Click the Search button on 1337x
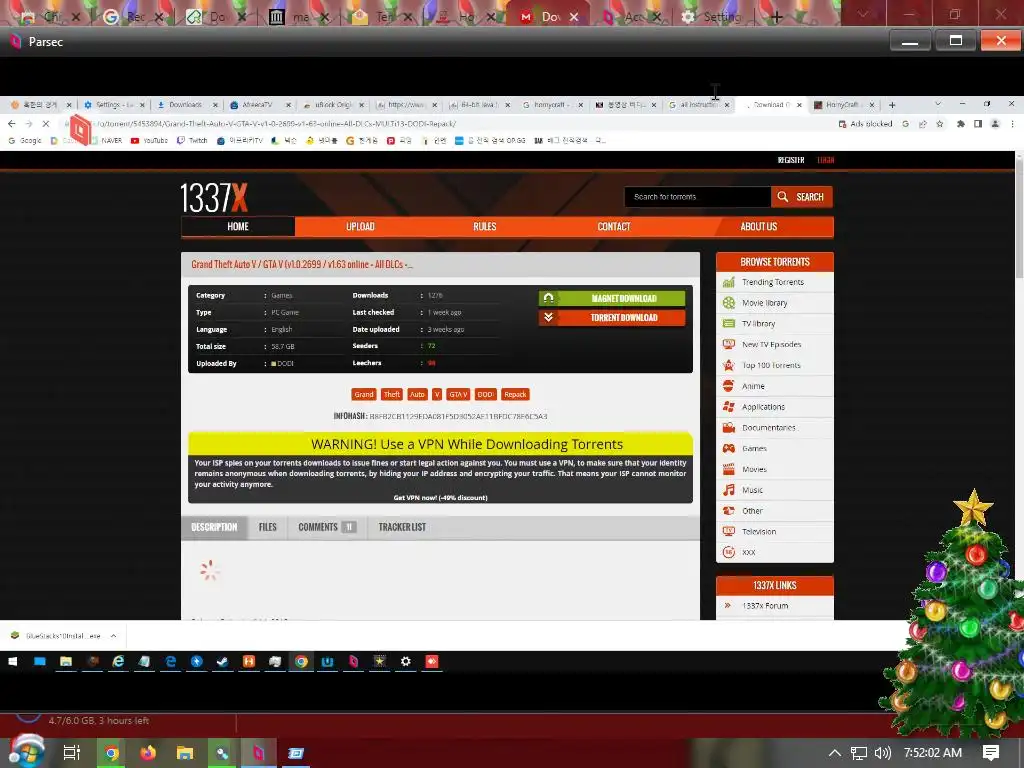 click(x=801, y=197)
